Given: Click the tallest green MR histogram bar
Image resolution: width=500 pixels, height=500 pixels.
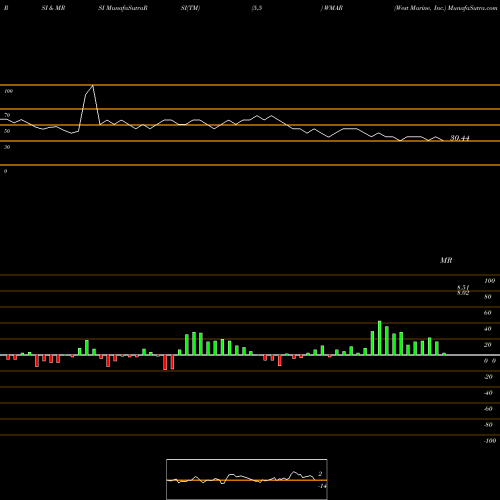Looking at the screenshot, I should [x=380, y=338].
